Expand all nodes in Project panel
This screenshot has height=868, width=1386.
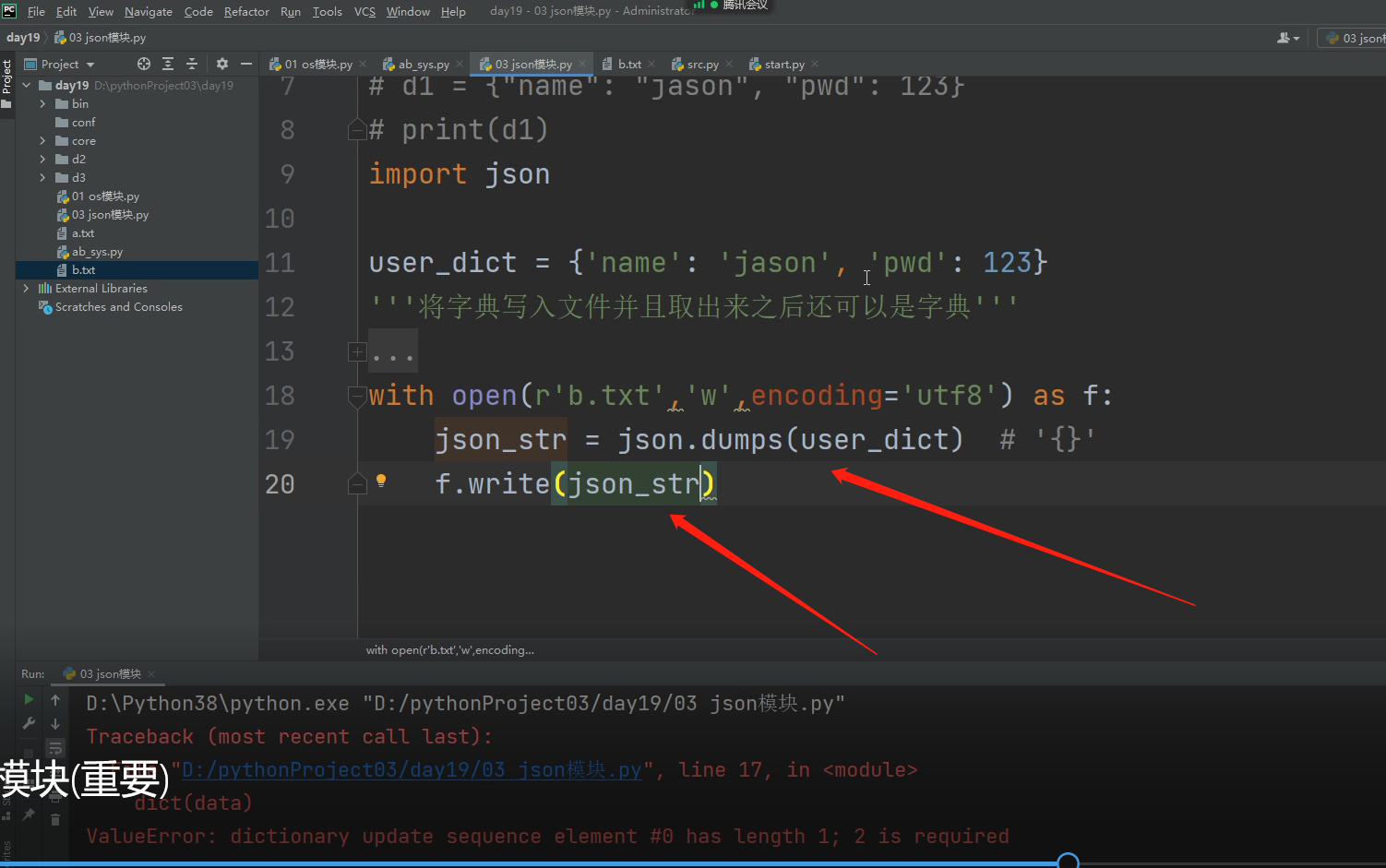tap(168, 64)
